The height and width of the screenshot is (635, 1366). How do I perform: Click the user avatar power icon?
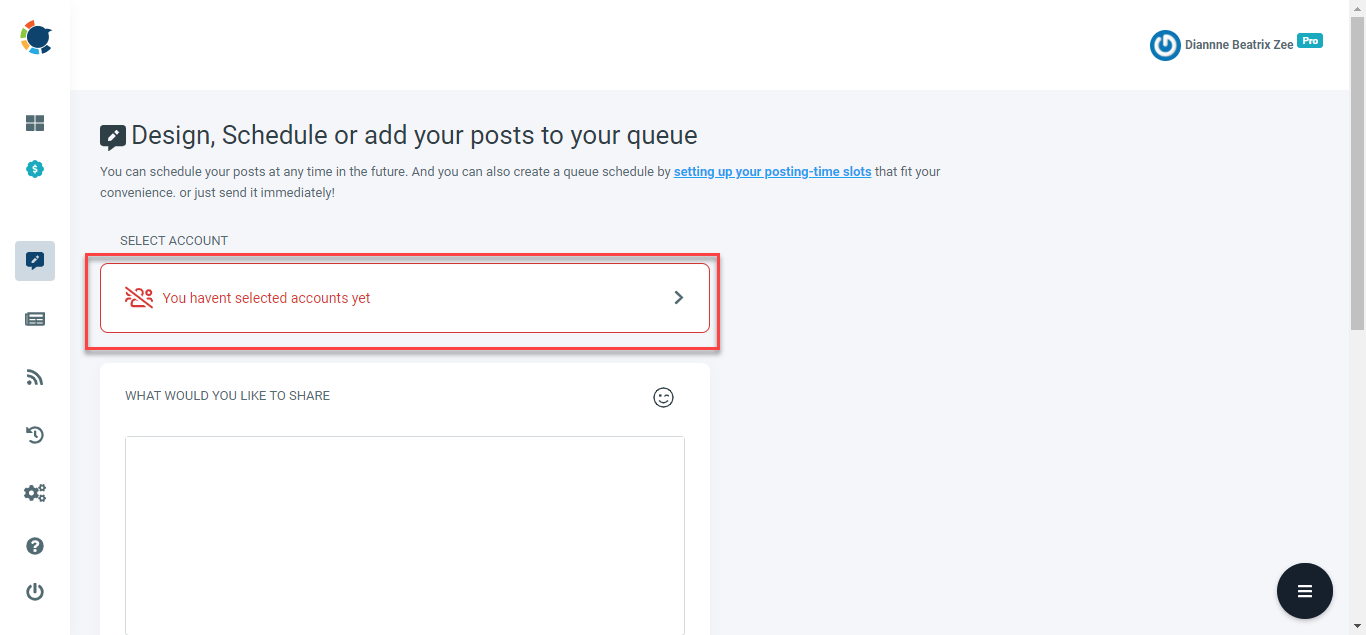(x=1165, y=45)
